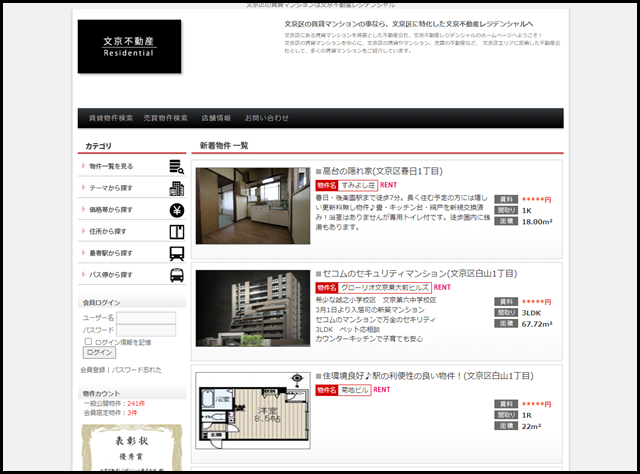
Task: Expand the 物件一覧を見る category arrow
Action: click(x=83, y=166)
